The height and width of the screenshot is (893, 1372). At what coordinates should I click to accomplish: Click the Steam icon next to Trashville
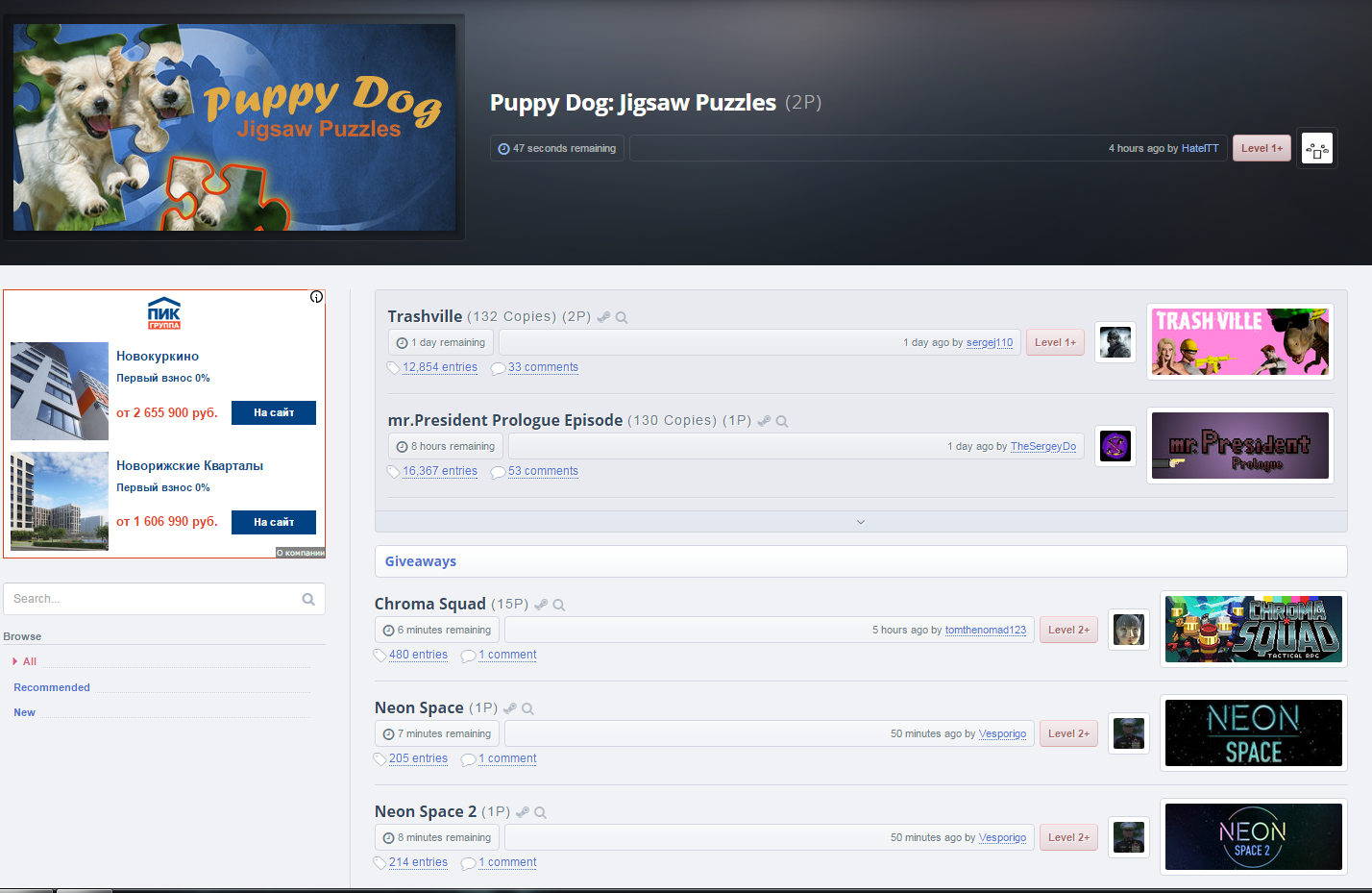603,317
